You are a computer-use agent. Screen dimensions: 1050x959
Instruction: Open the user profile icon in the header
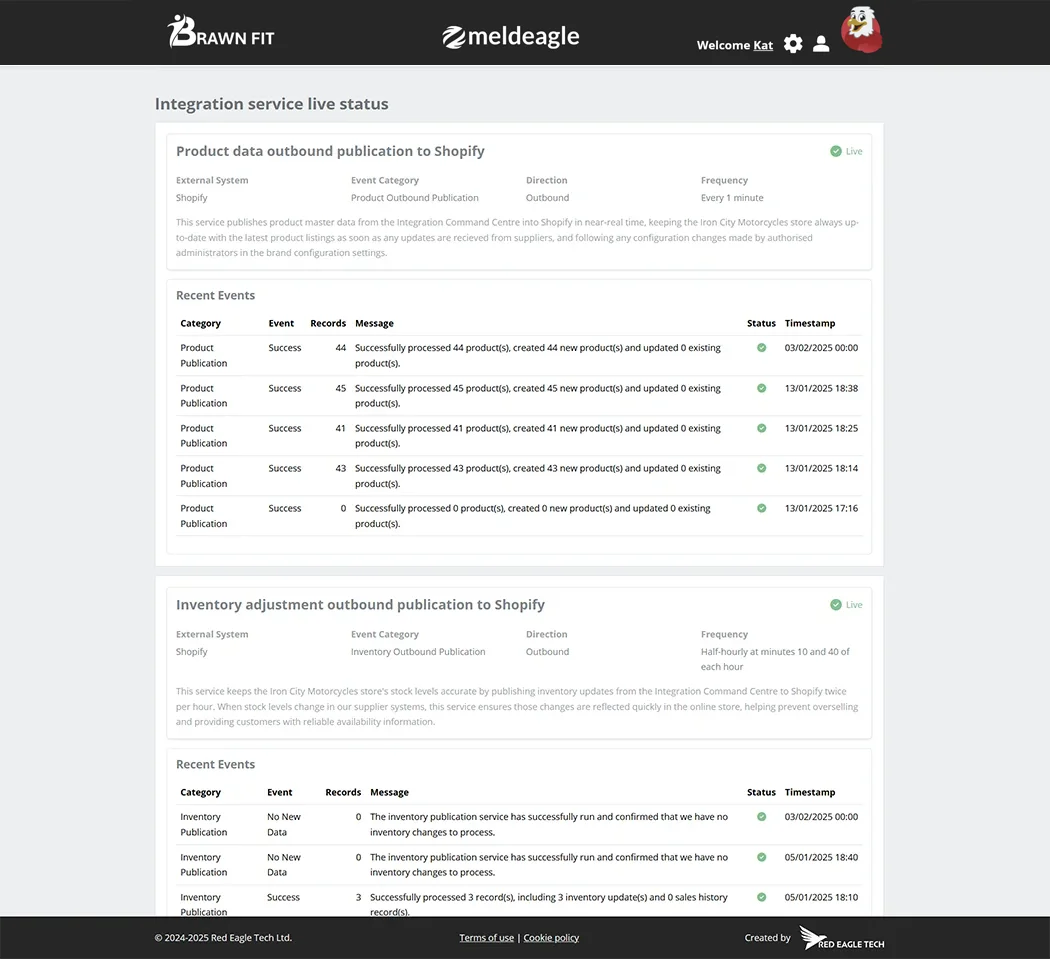click(821, 44)
